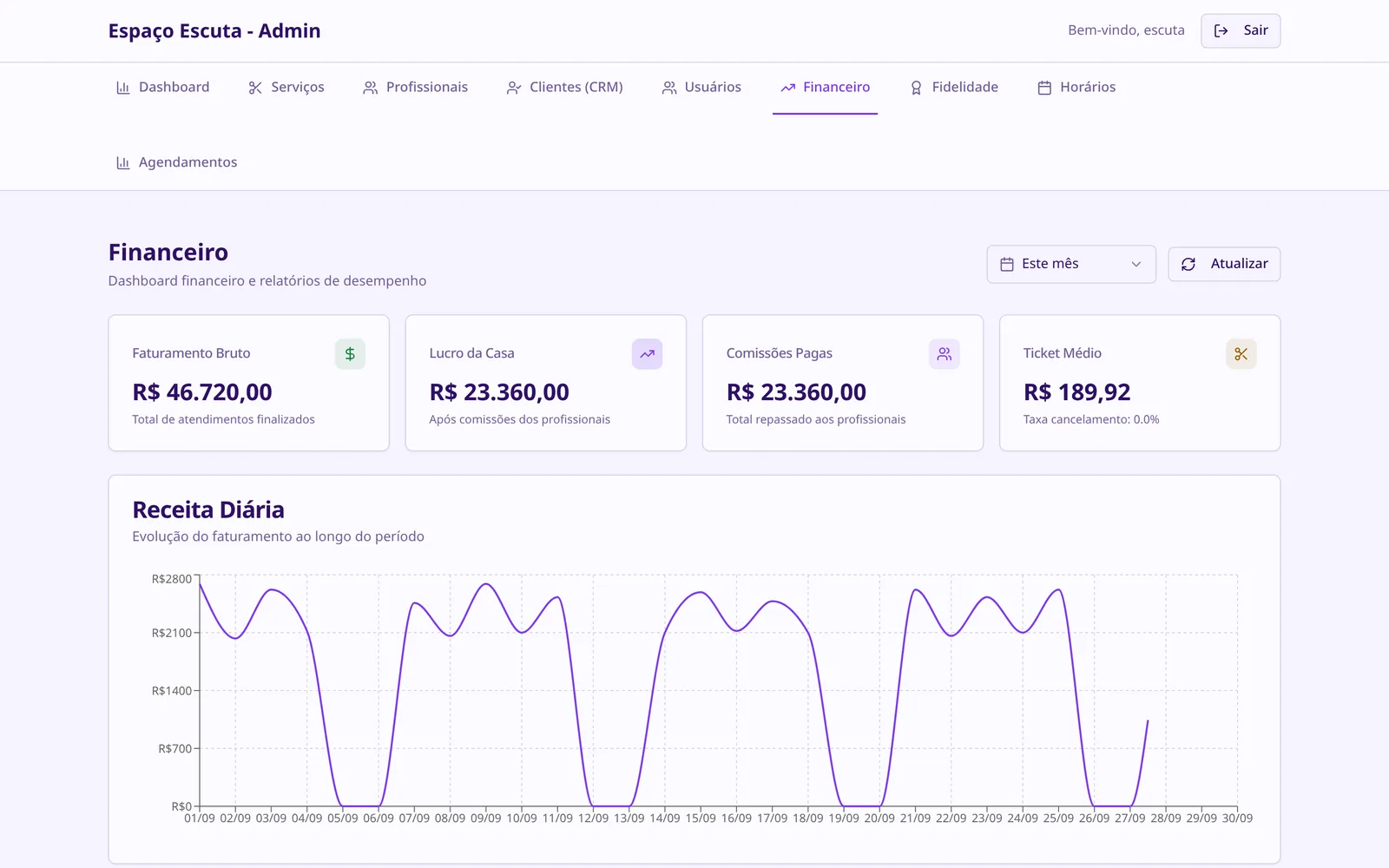The width and height of the screenshot is (1389, 868).
Task: Click the scissors icon beside Serviços
Action: coord(255,88)
